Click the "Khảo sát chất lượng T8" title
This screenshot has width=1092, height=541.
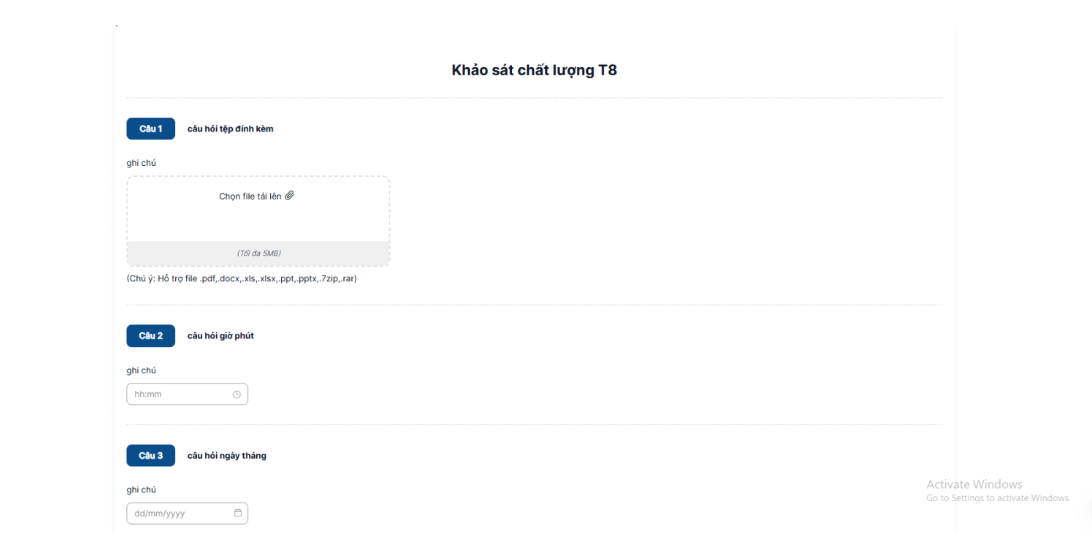pyautogui.click(x=534, y=70)
